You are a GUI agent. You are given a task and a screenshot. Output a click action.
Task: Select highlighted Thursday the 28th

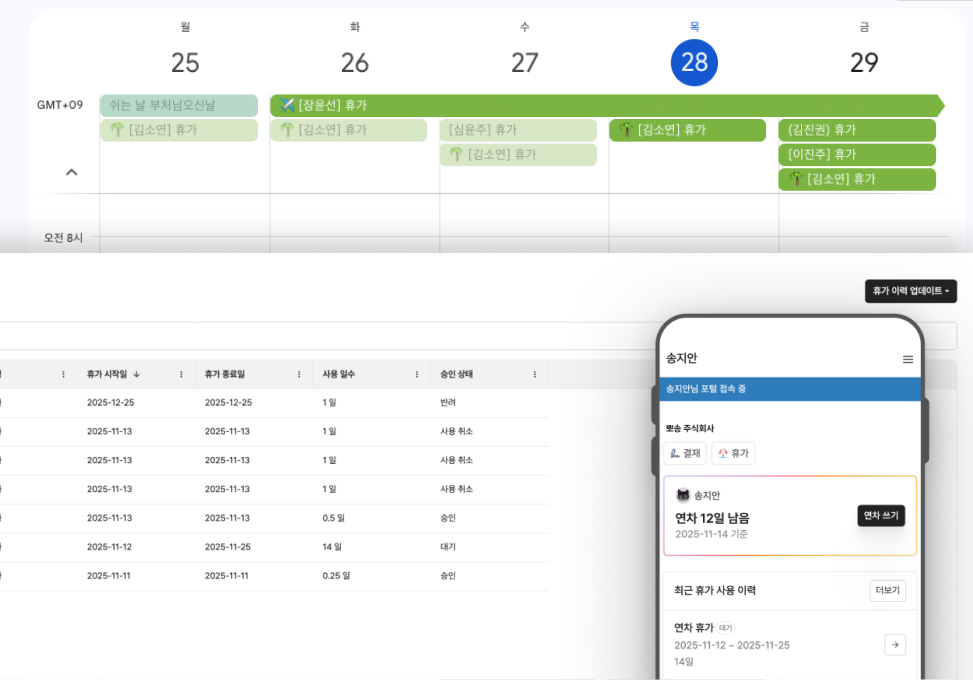click(x=694, y=63)
